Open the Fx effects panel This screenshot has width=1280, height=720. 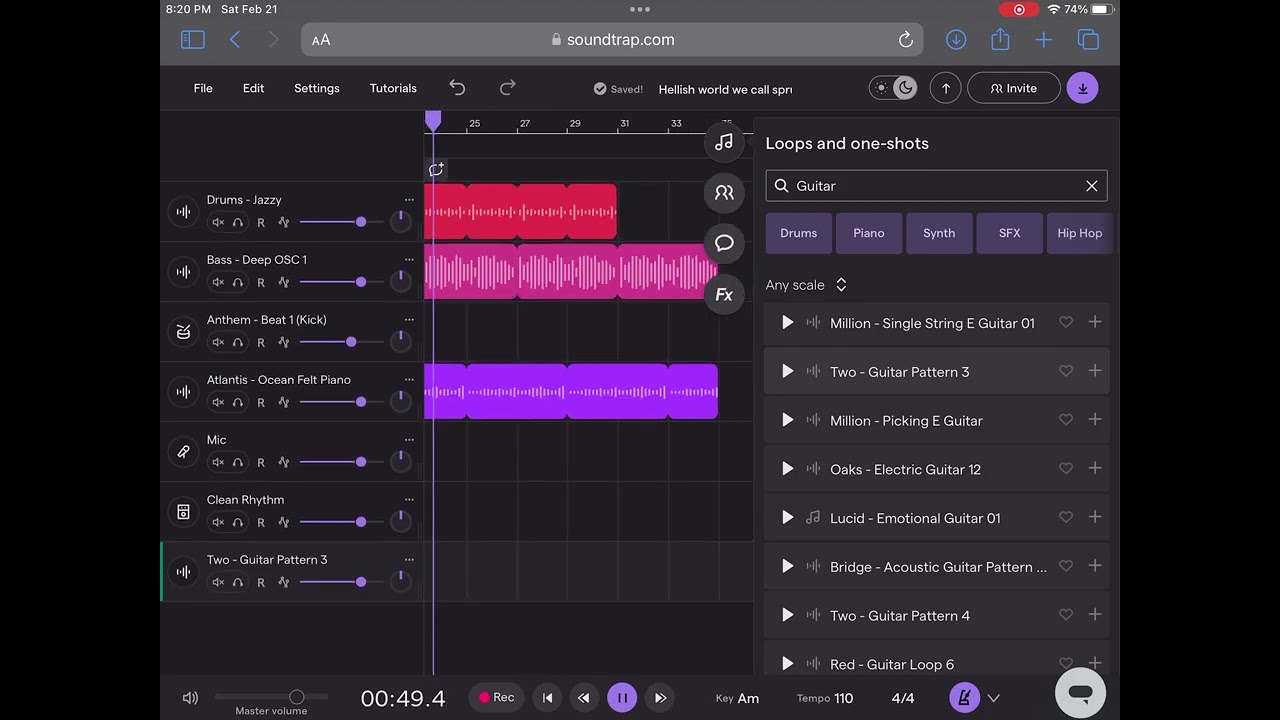724,294
